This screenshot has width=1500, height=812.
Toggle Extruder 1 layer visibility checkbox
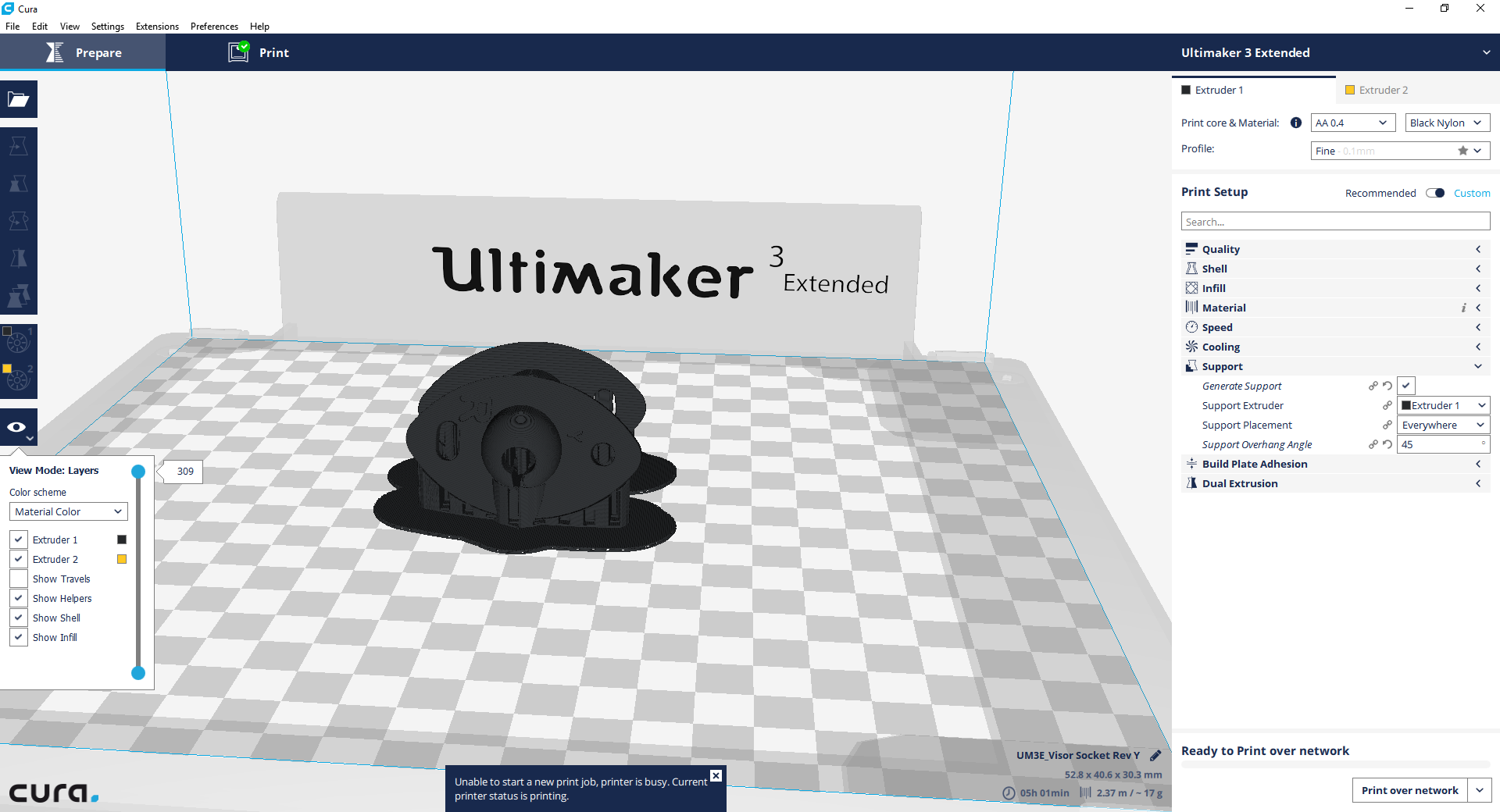pyautogui.click(x=19, y=540)
